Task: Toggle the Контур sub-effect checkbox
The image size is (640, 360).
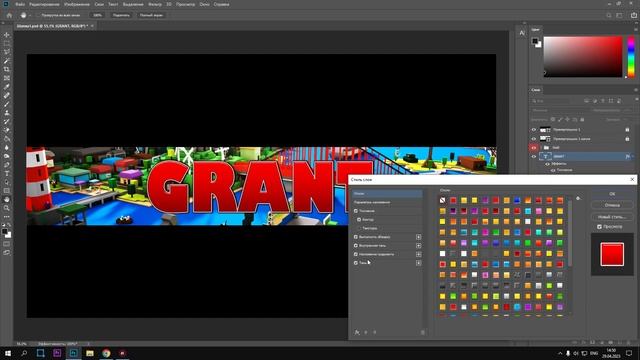Action: click(x=359, y=220)
